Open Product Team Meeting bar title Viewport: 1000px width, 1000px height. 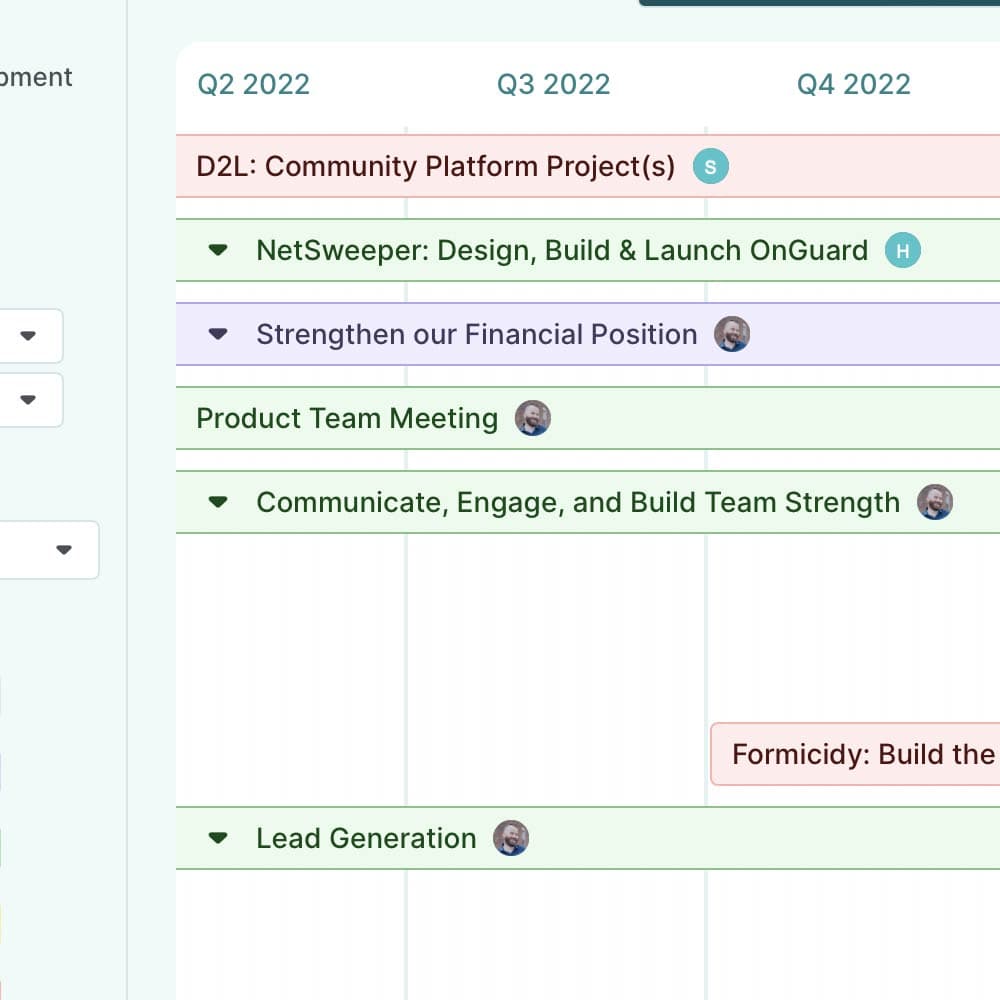347,419
